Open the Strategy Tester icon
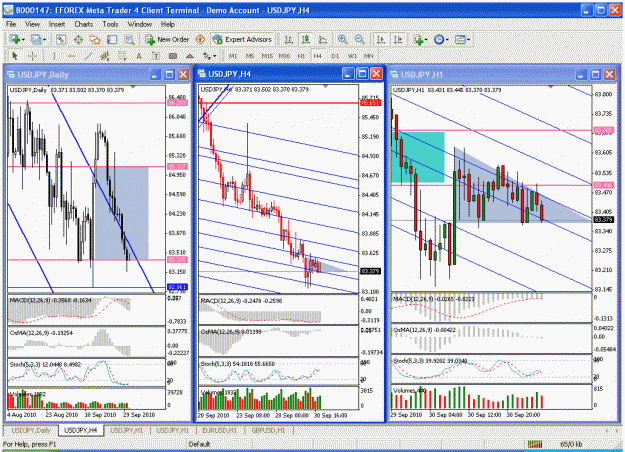Image resolution: width=625 pixels, height=452 pixels. tap(130, 39)
